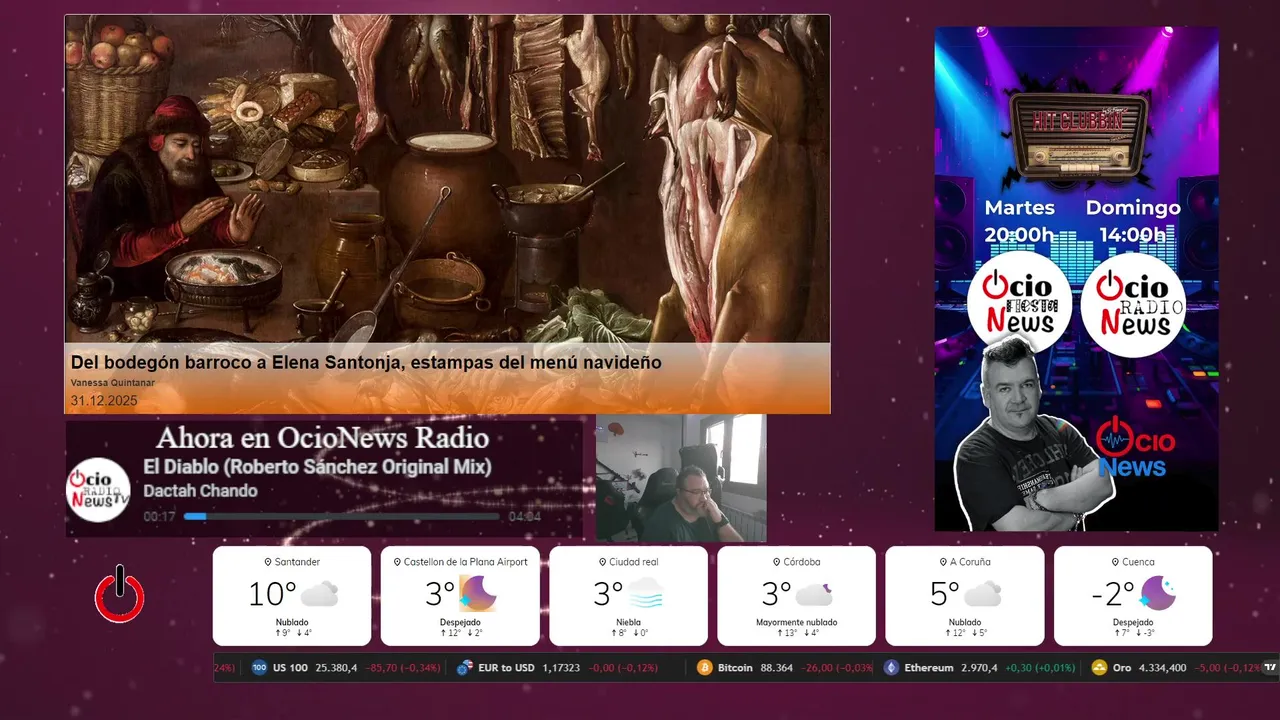The image size is (1280, 720).
Task: Click the artist name Dactah Chando
Action: 200,491
